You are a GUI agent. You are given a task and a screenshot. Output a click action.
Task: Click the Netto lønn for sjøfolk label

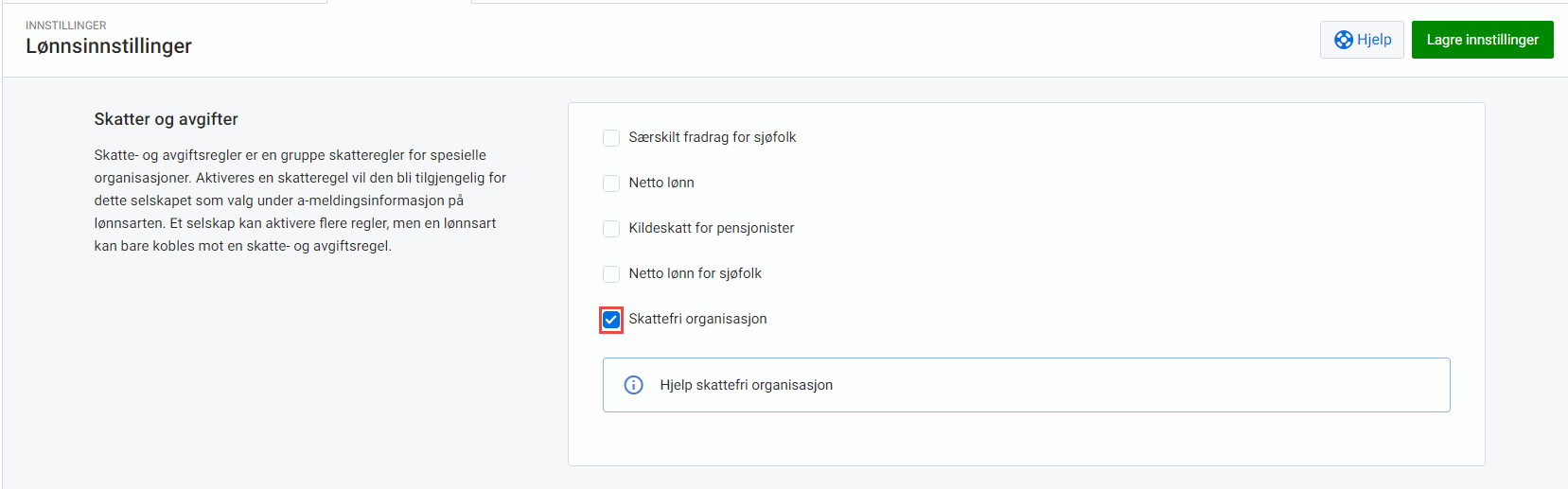click(695, 273)
